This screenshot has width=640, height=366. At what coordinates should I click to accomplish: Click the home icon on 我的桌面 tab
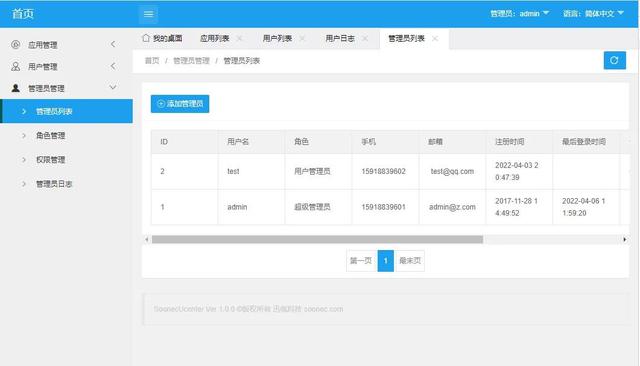pos(146,38)
